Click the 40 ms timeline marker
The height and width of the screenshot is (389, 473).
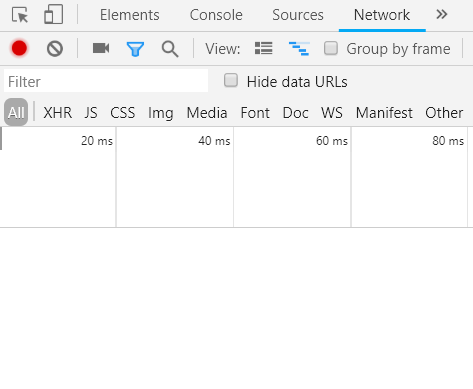[214, 141]
